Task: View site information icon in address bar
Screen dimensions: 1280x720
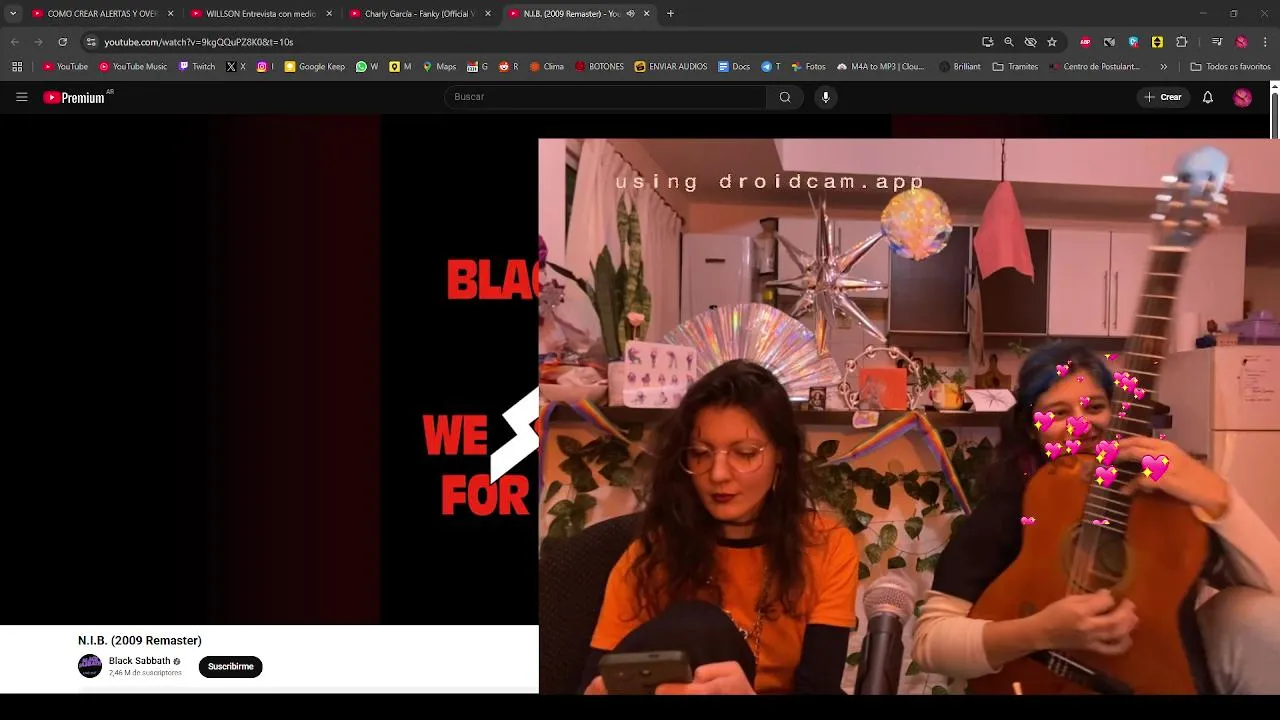Action: [x=91, y=42]
